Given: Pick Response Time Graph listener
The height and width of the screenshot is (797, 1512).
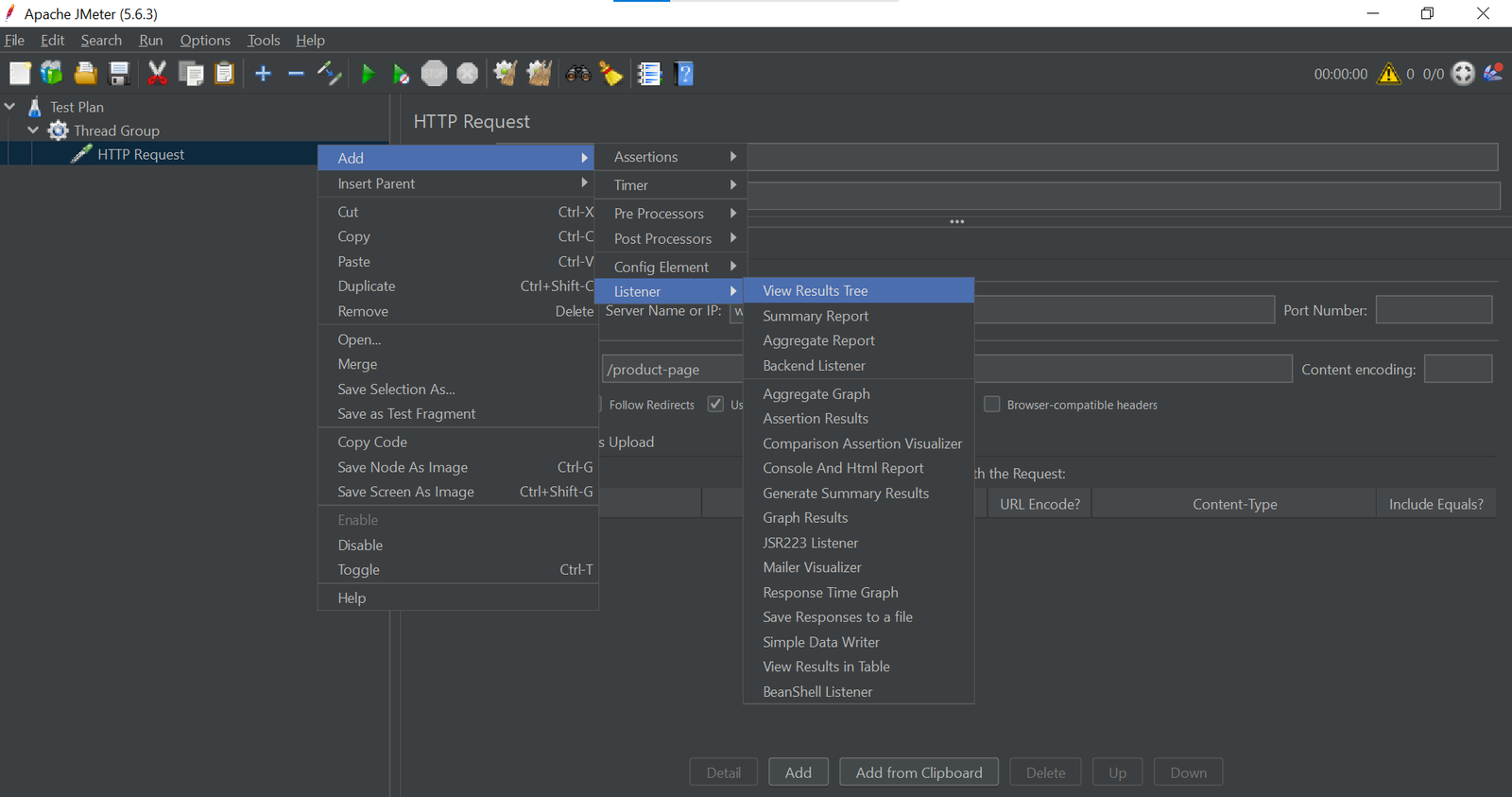Looking at the screenshot, I should coord(859,593).
